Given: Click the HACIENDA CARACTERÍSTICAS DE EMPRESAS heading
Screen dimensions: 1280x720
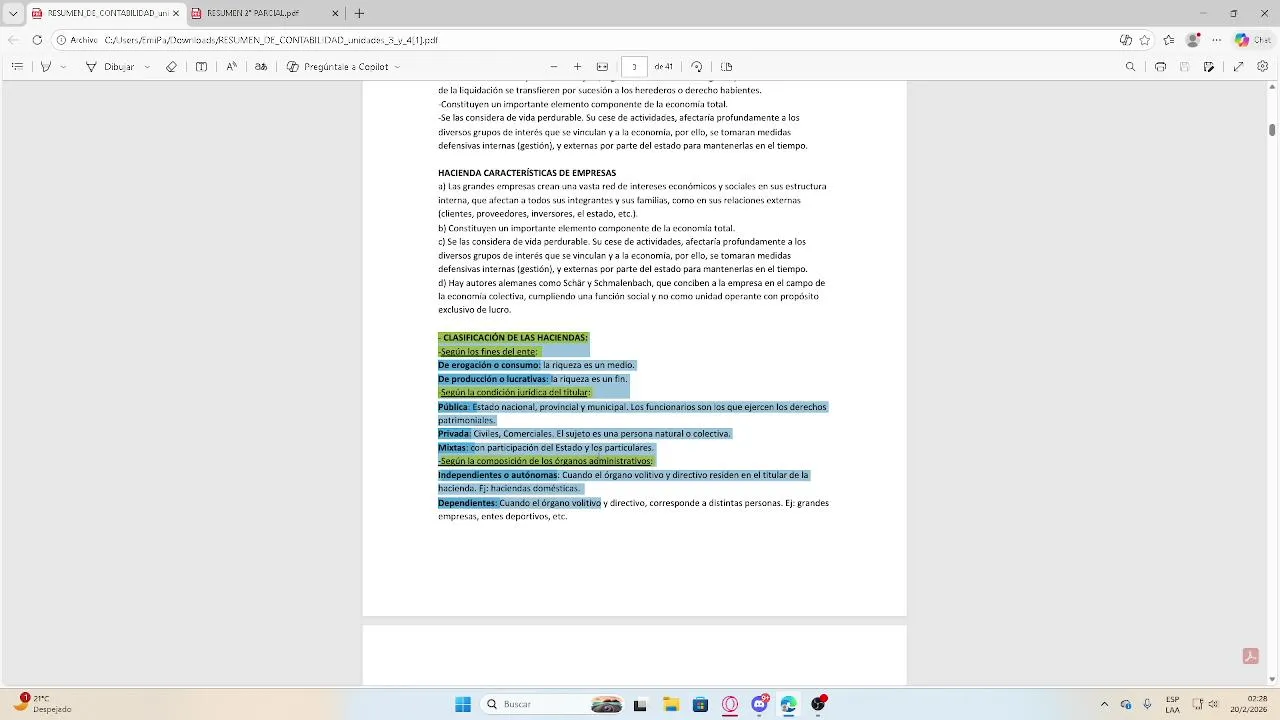Looking at the screenshot, I should pyautogui.click(x=527, y=173).
